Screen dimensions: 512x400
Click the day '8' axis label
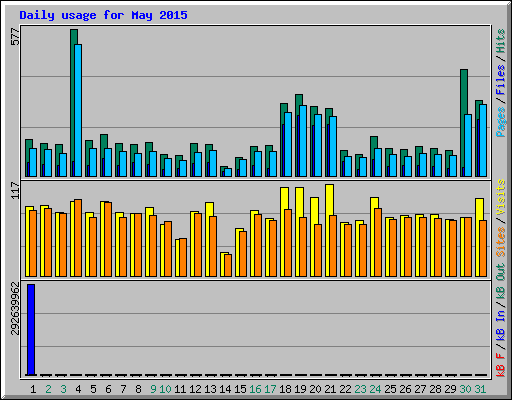pyautogui.click(x=138, y=389)
